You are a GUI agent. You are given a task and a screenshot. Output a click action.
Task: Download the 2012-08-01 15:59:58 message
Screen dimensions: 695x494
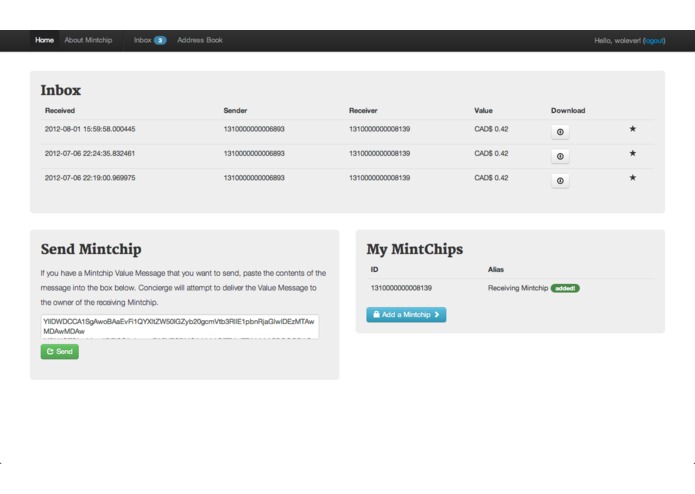tap(560, 132)
